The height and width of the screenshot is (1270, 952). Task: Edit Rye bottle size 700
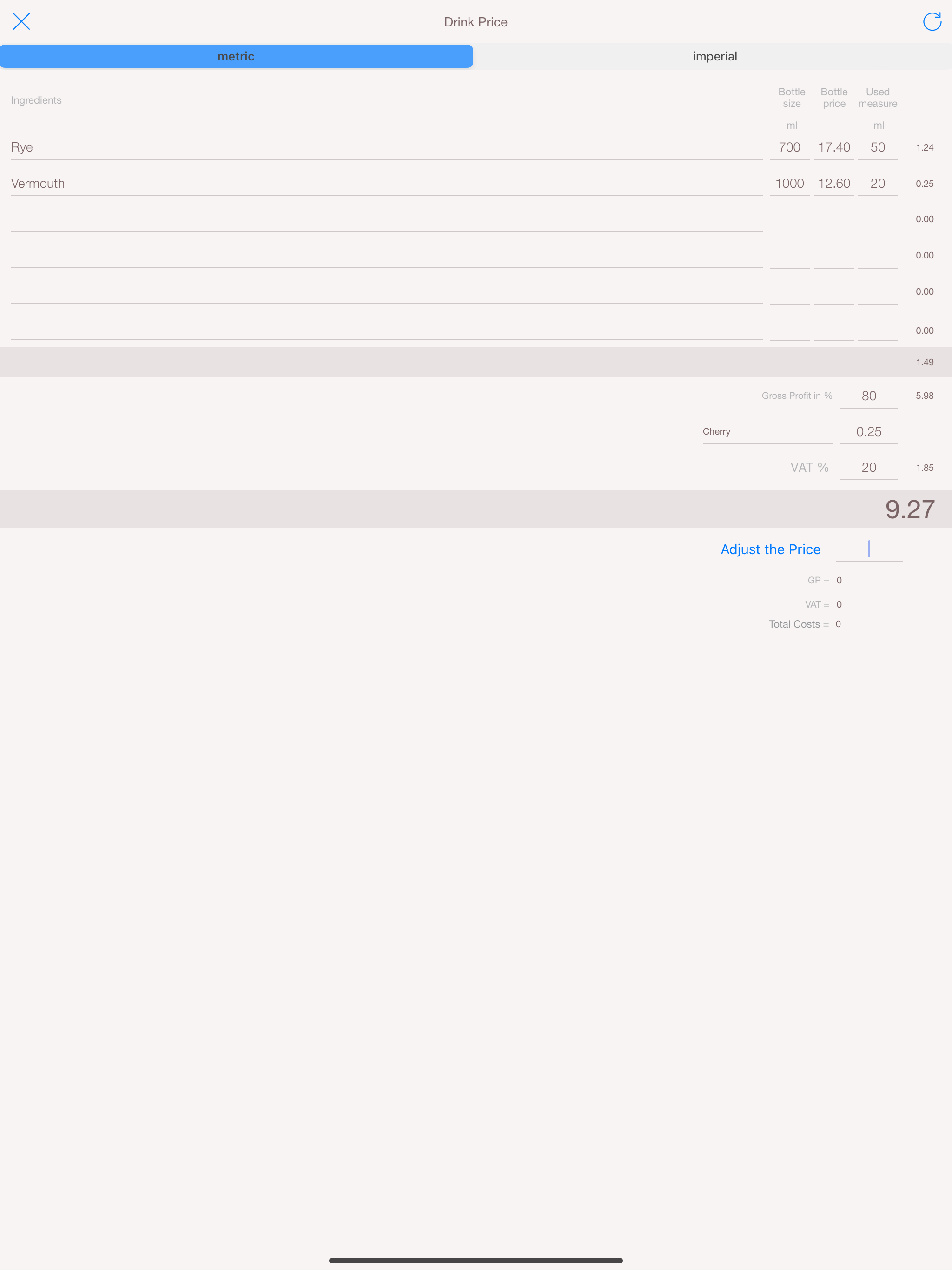pos(789,147)
